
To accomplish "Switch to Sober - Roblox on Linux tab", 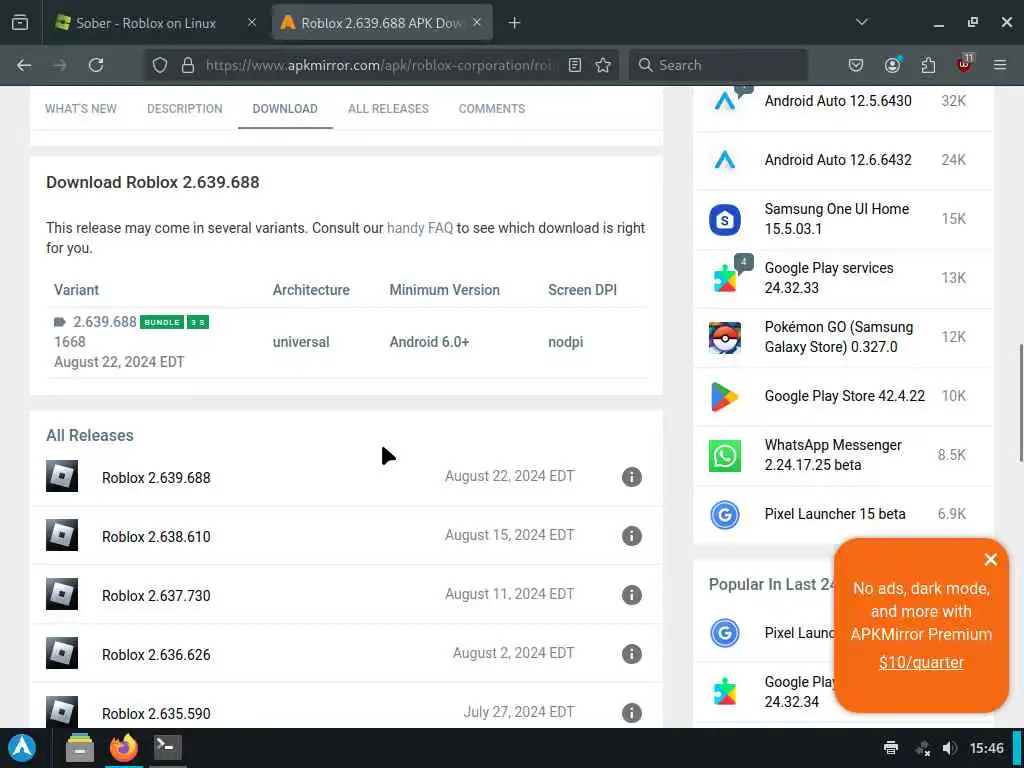I will 146,23.
